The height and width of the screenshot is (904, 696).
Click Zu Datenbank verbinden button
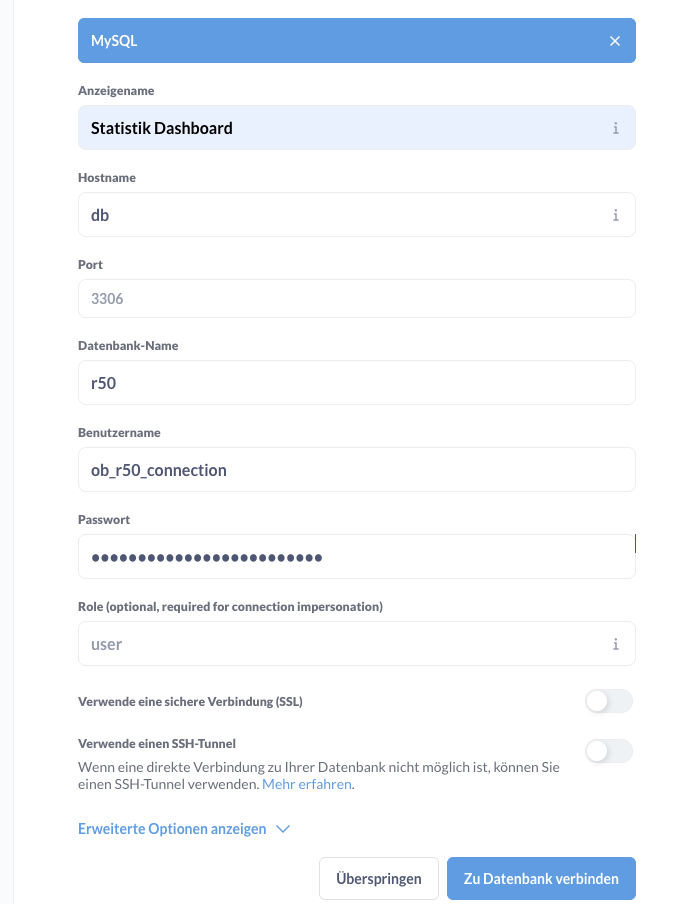[541, 879]
